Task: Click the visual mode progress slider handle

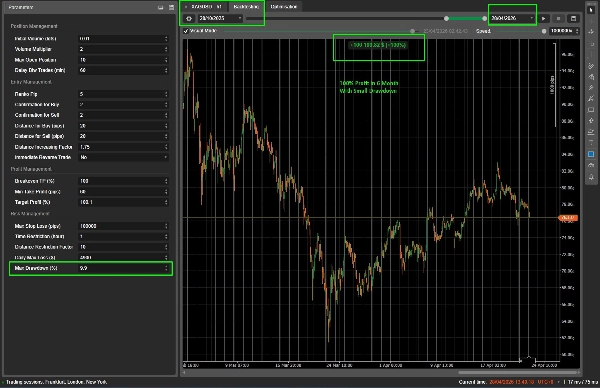Action: (x=412, y=31)
